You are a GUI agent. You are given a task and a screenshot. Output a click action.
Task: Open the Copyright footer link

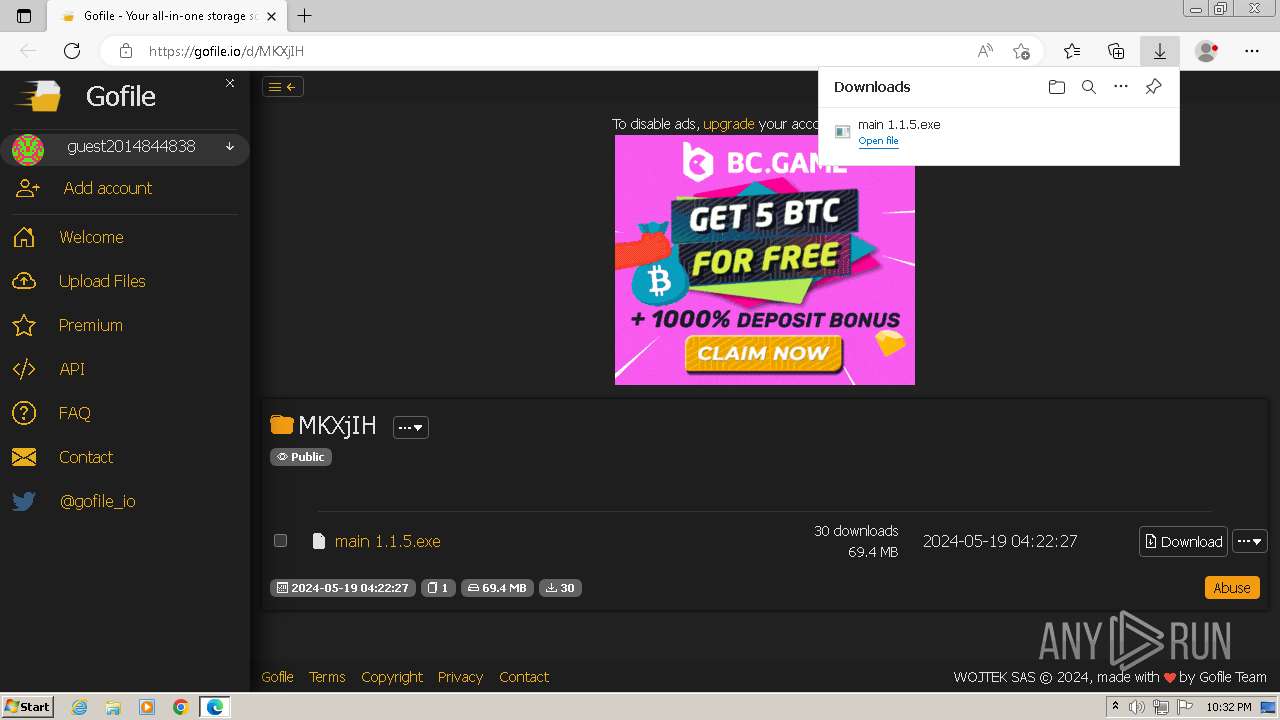click(392, 677)
